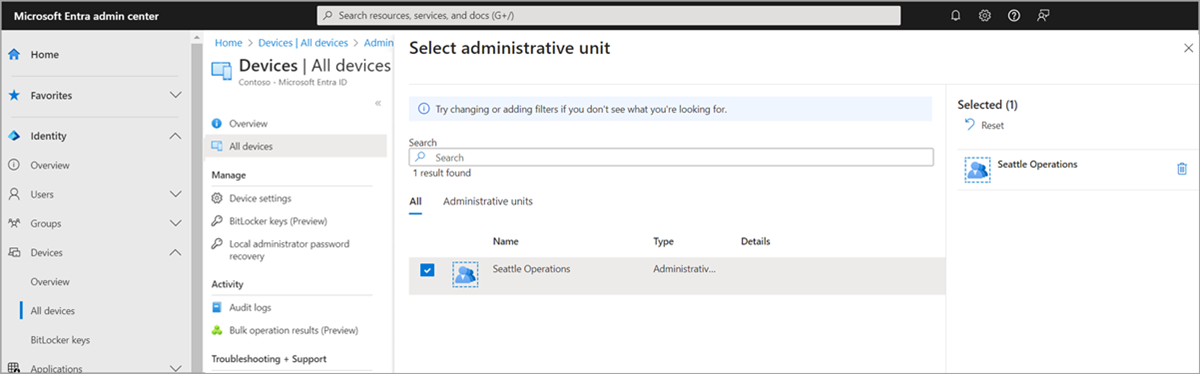Viewport: 1200px width, 374px height.
Task: Uncheck the Seattle Operations checkbox
Action: click(x=427, y=270)
